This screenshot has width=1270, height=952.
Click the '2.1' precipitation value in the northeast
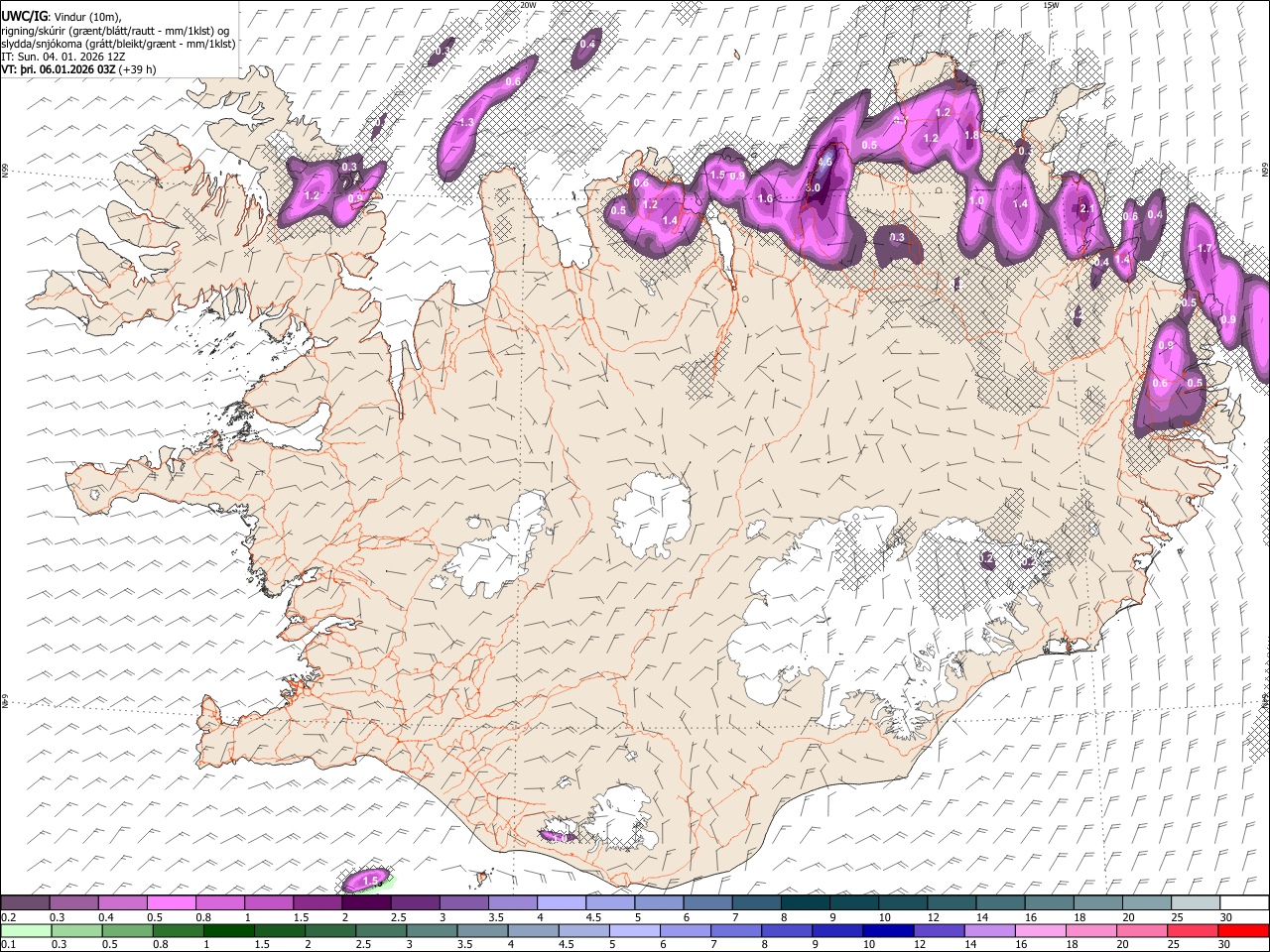pos(1086,208)
